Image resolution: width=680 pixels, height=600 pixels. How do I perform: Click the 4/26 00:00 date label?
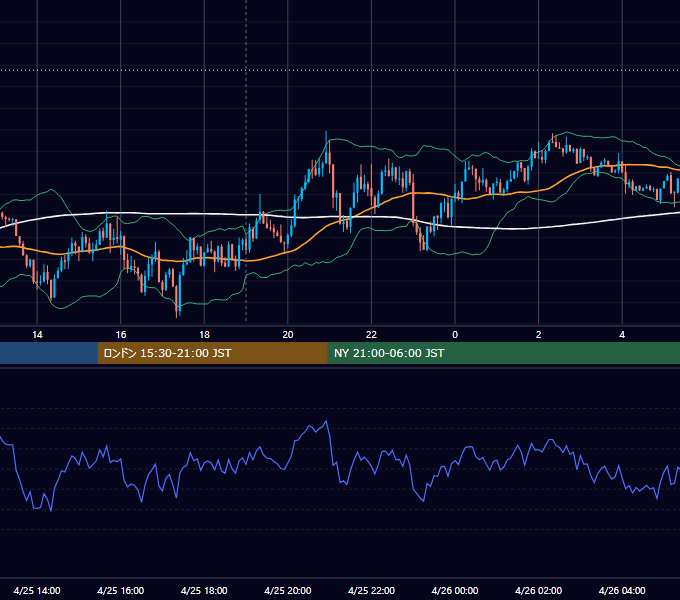(455, 590)
